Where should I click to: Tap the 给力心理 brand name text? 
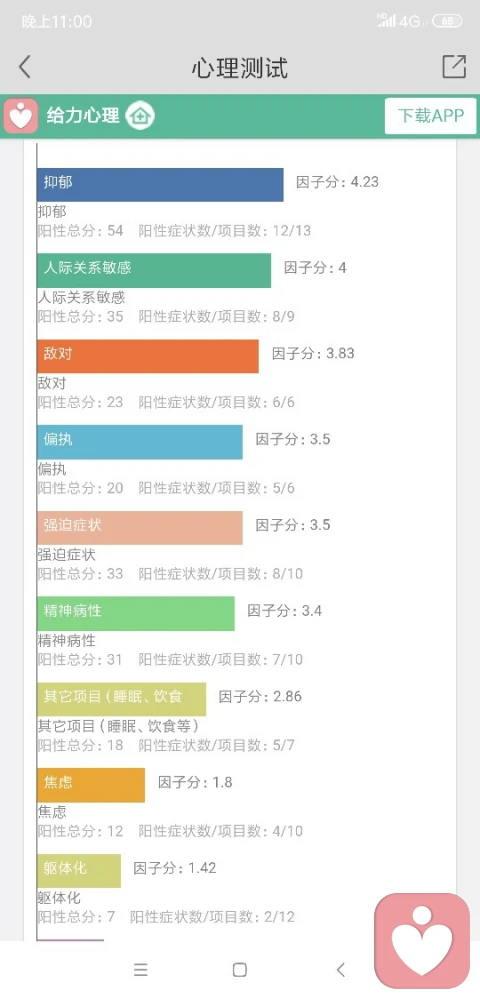click(x=83, y=116)
